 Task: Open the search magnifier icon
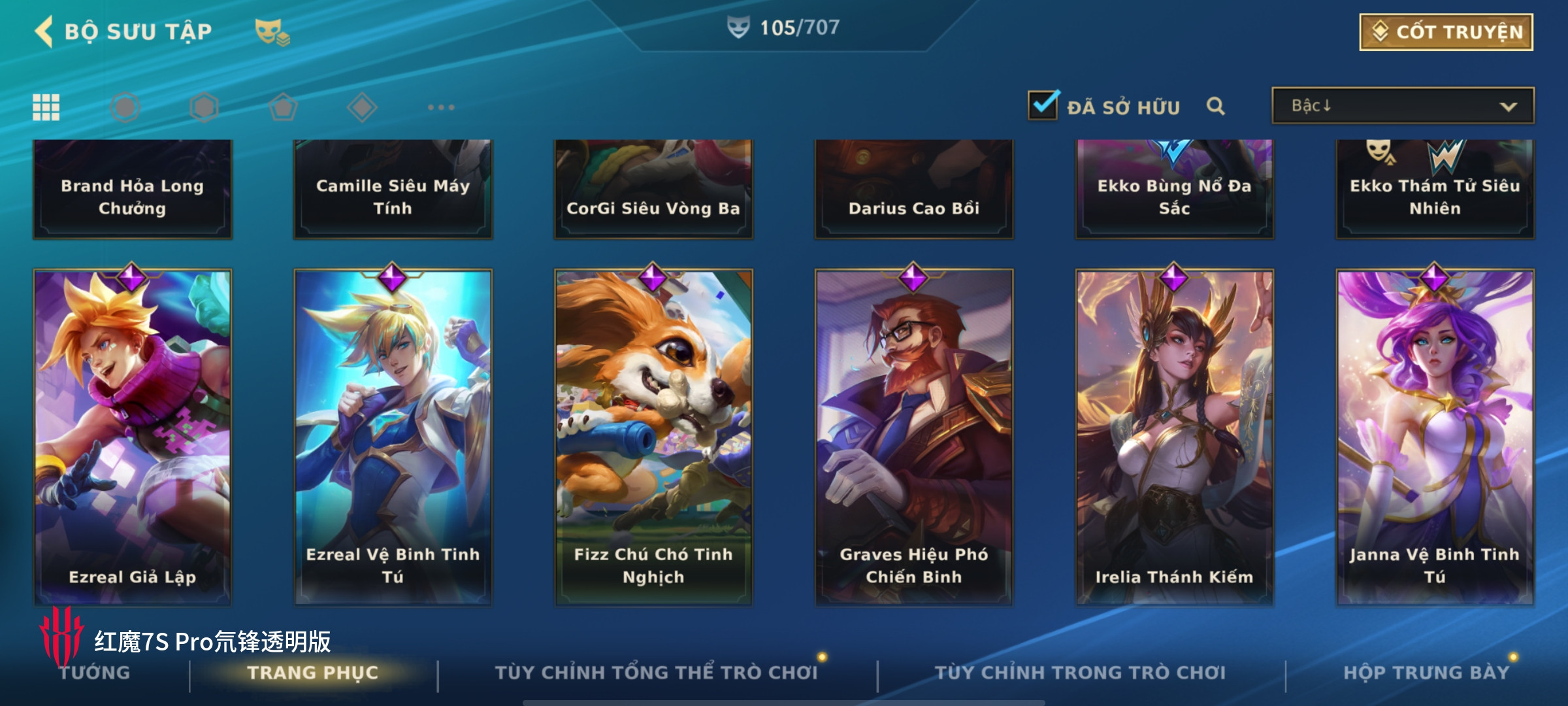click(1215, 106)
